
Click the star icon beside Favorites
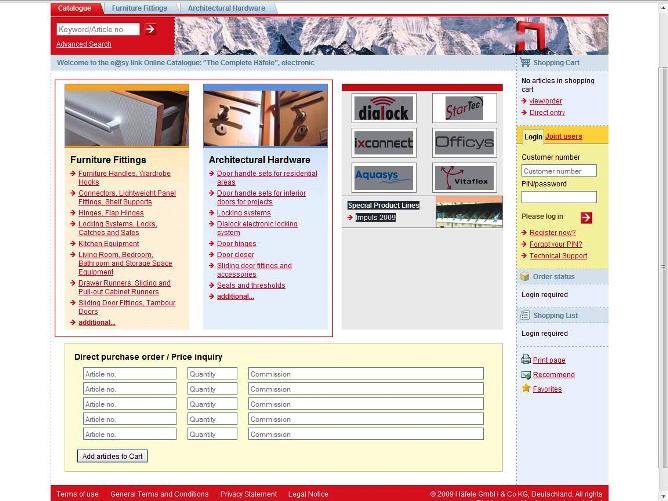point(526,388)
